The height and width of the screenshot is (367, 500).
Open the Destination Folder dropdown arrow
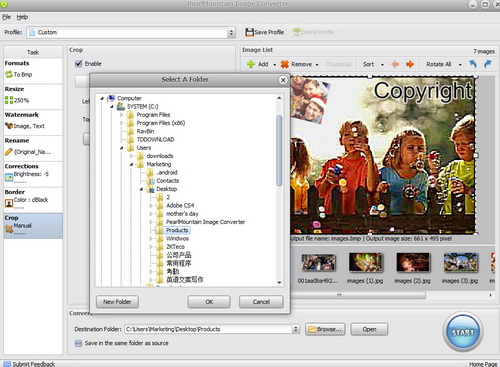click(x=296, y=329)
